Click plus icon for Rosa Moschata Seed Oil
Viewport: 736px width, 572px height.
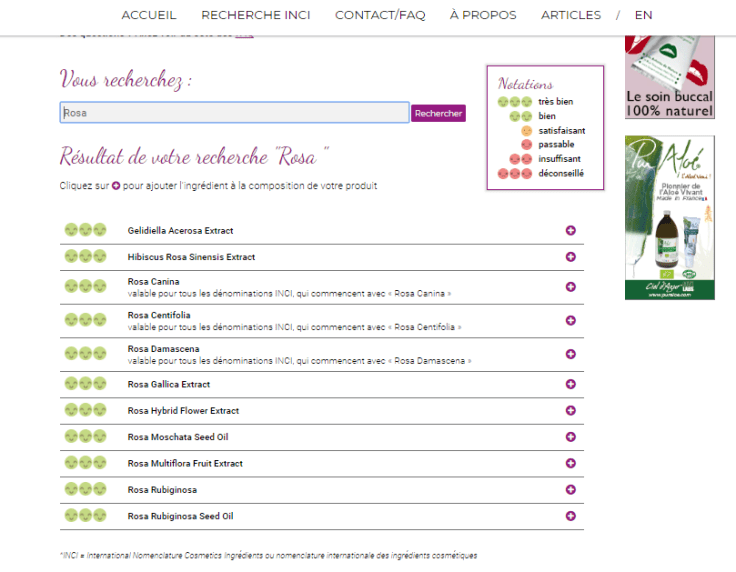[x=571, y=437]
